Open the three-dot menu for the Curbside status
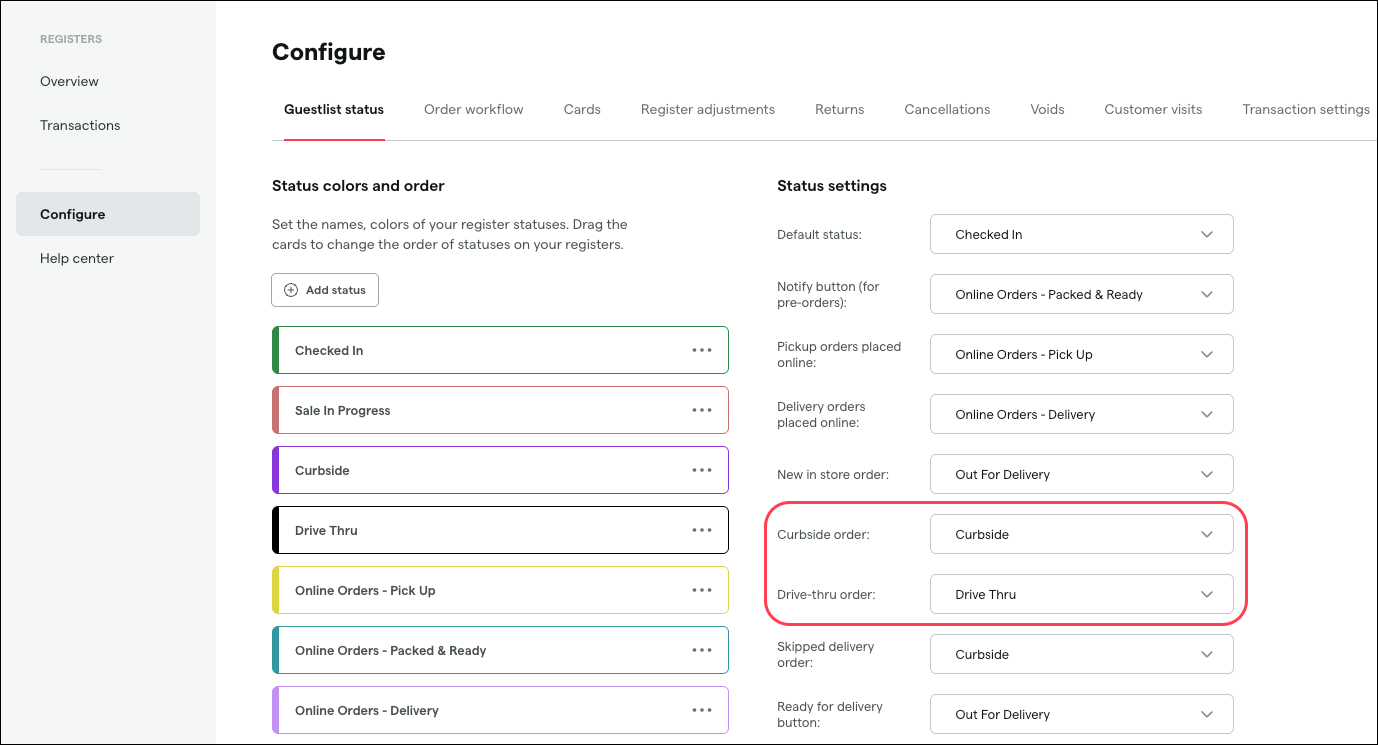 click(x=702, y=470)
